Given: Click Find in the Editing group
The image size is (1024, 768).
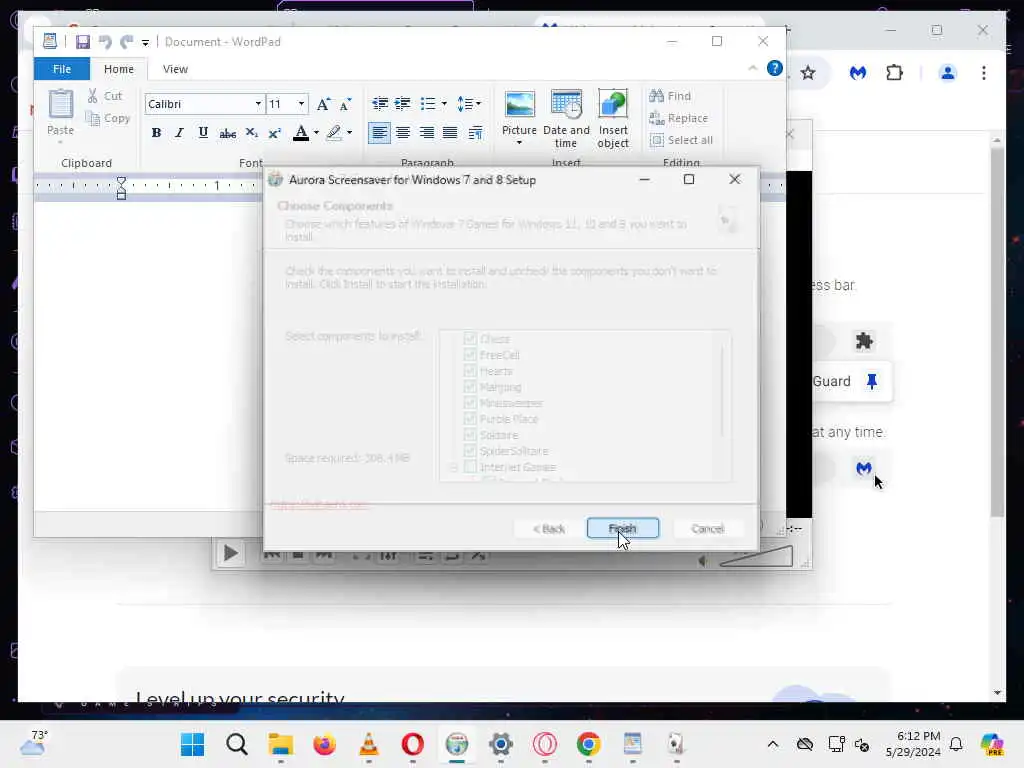Looking at the screenshot, I should click(x=670, y=96).
